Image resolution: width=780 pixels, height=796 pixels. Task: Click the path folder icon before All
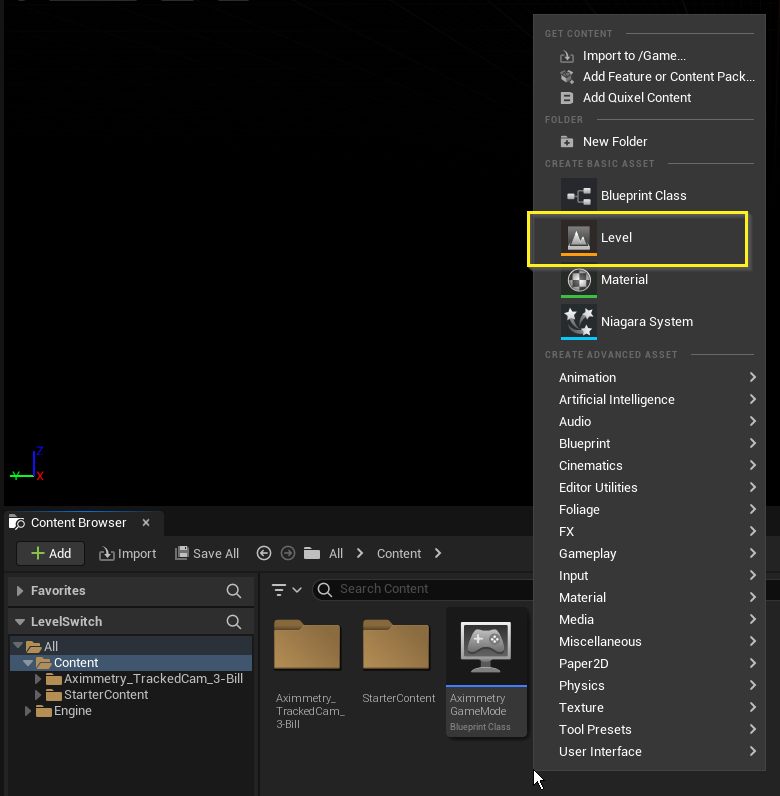[312, 553]
